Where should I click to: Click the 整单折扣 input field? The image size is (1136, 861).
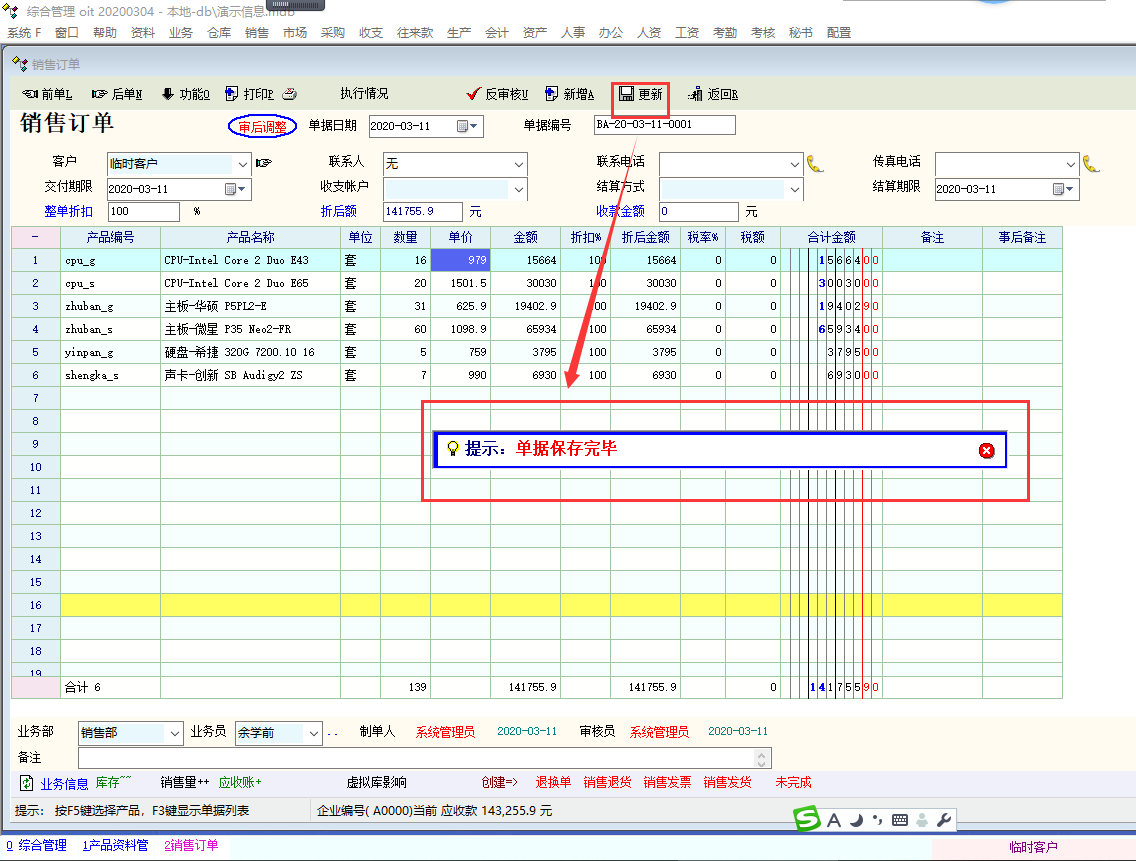pyautogui.click(x=142, y=212)
